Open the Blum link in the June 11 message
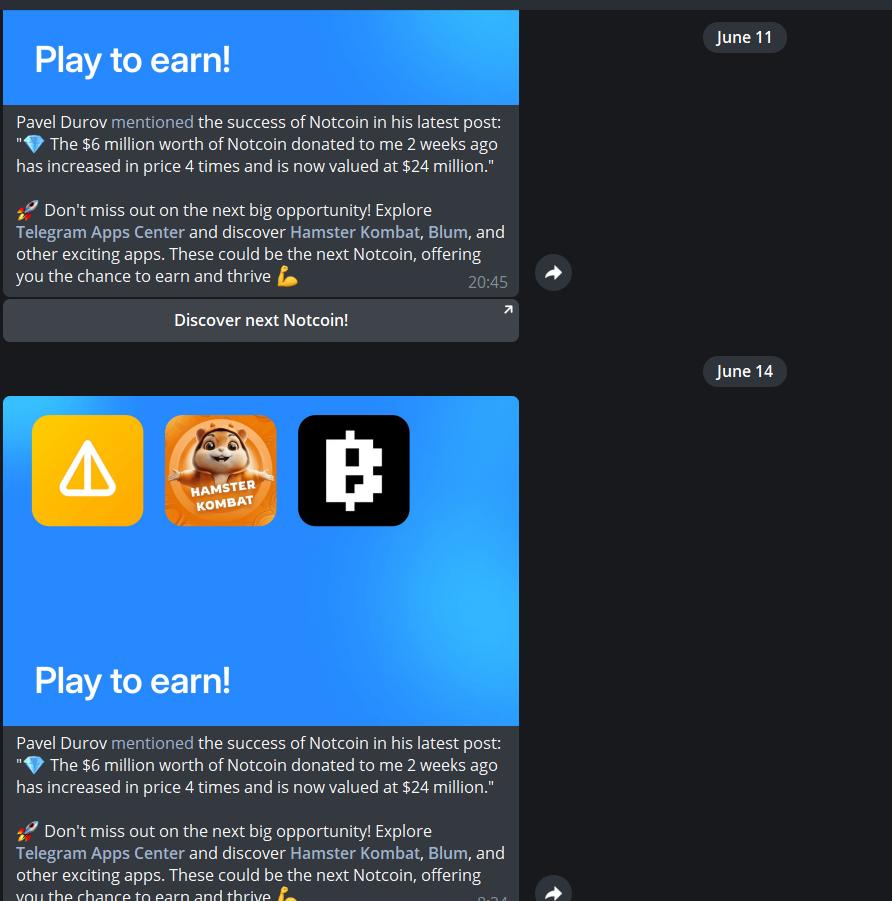Viewport: 892px width, 901px height. coord(448,232)
